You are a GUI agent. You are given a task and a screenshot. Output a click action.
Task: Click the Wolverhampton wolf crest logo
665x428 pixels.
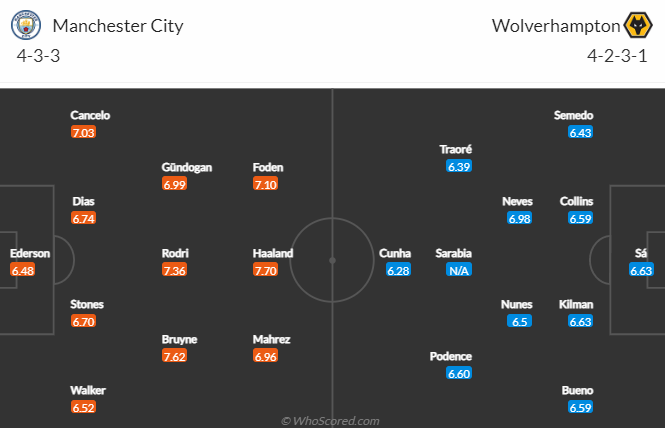(638, 25)
